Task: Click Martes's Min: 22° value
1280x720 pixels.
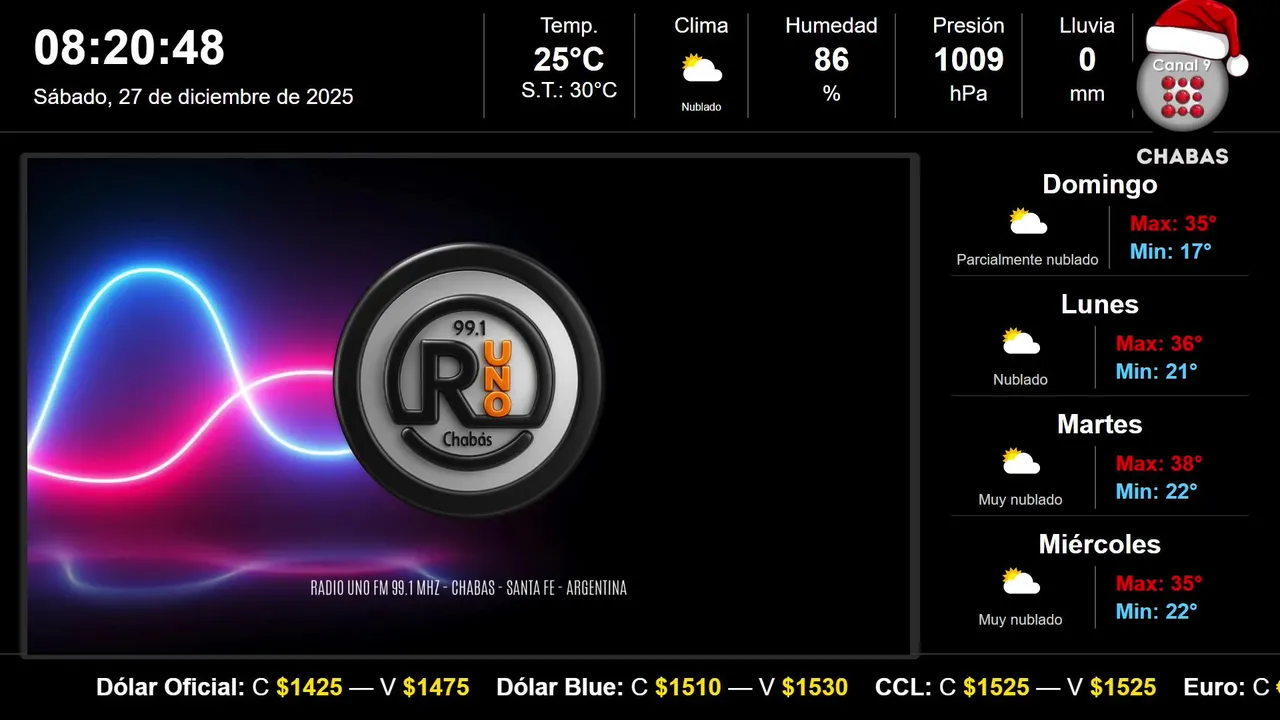Action: point(1156,491)
